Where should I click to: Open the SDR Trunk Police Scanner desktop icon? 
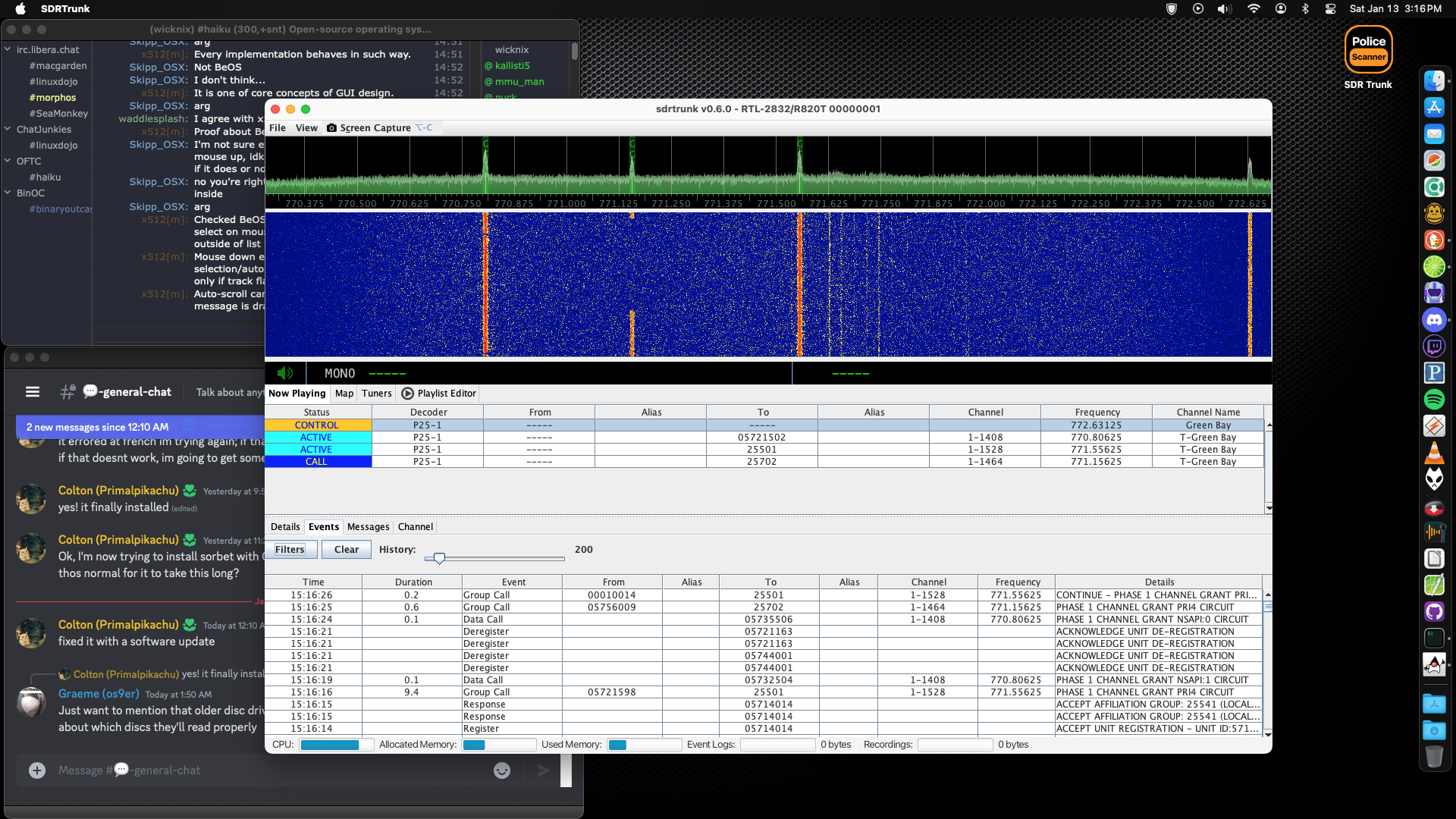[x=1368, y=50]
